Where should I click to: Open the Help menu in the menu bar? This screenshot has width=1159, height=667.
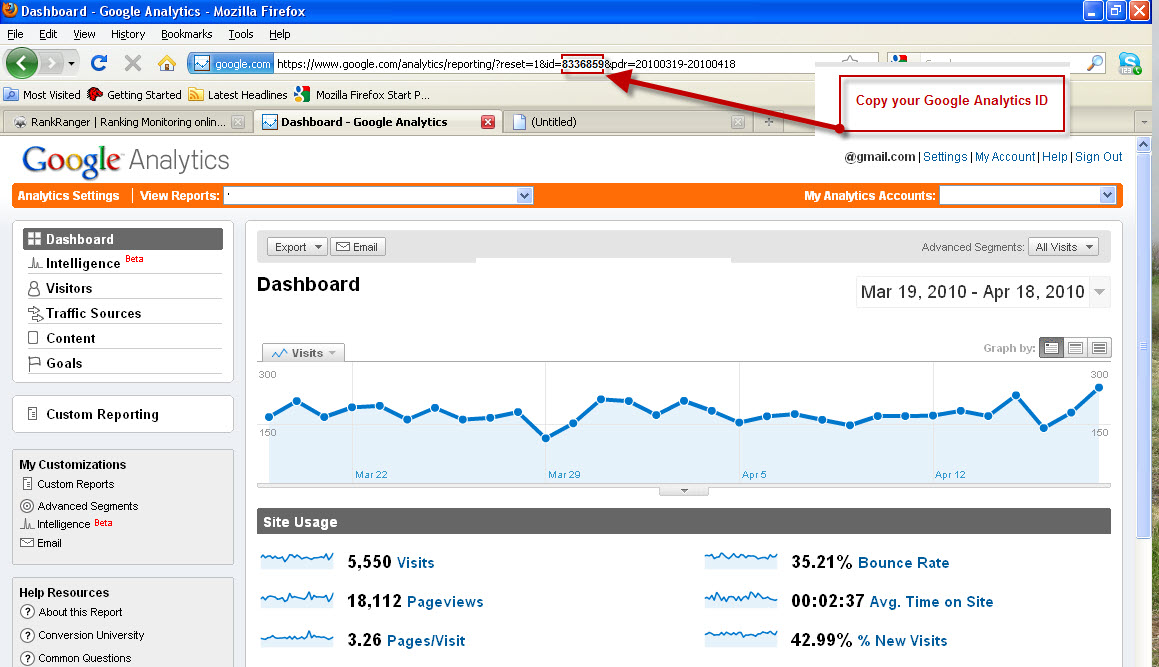coord(279,34)
